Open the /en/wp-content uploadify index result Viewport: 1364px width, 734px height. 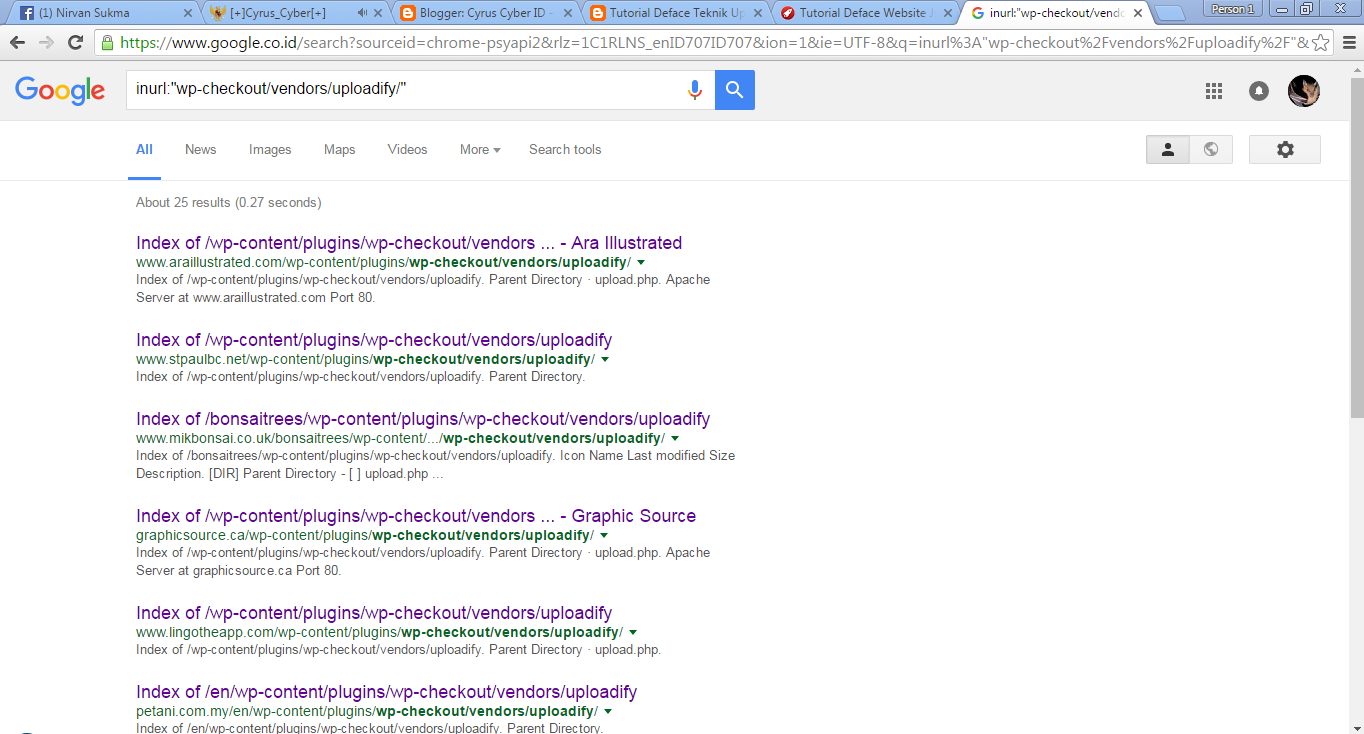click(386, 692)
